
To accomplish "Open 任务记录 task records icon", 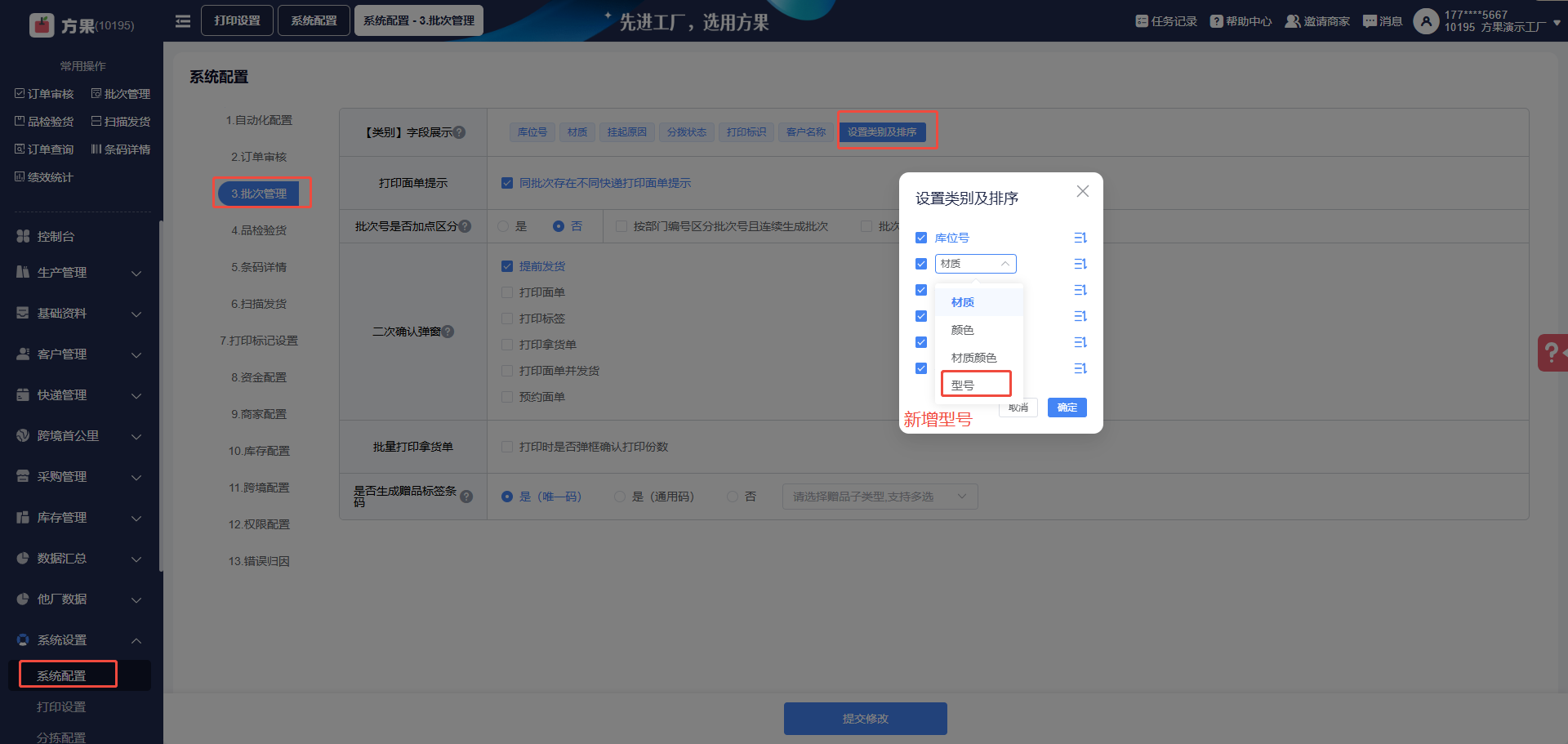I will pyautogui.click(x=1142, y=21).
